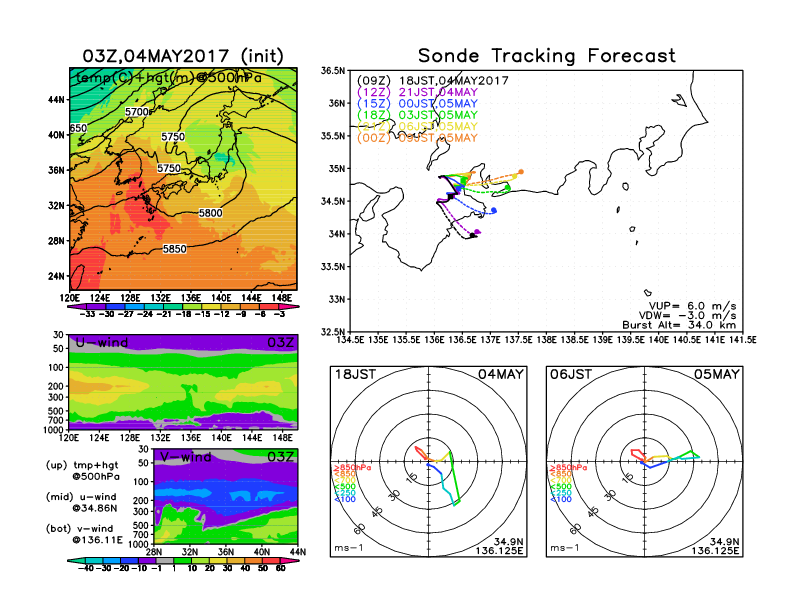Click the purple endpoint dot of the 12Z track

click(x=478, y=233)
